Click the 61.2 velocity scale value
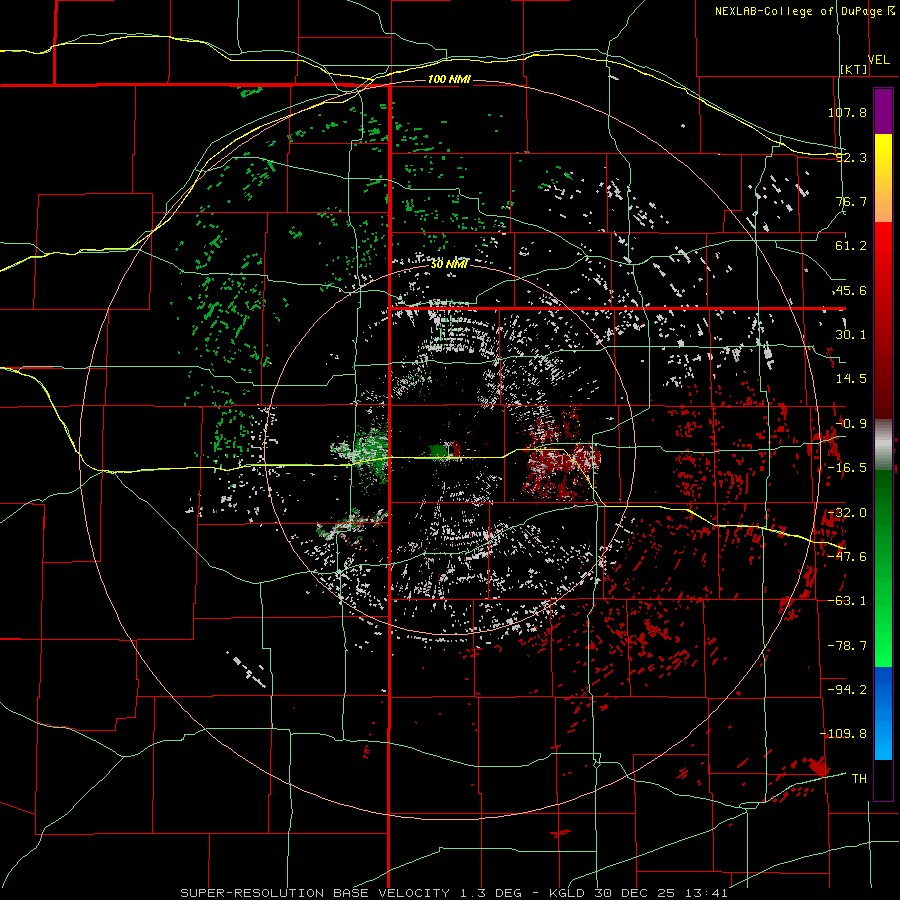Image resolution: width=900 pixels, height=900 pixels. click(851, 246)
